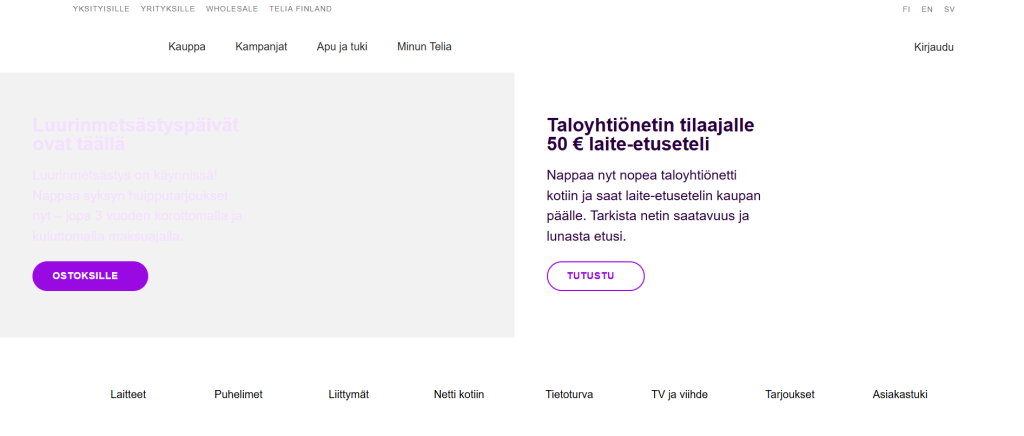Open the Netti kotiin category
1024x436 pixels.
click(x=458, y=395)
